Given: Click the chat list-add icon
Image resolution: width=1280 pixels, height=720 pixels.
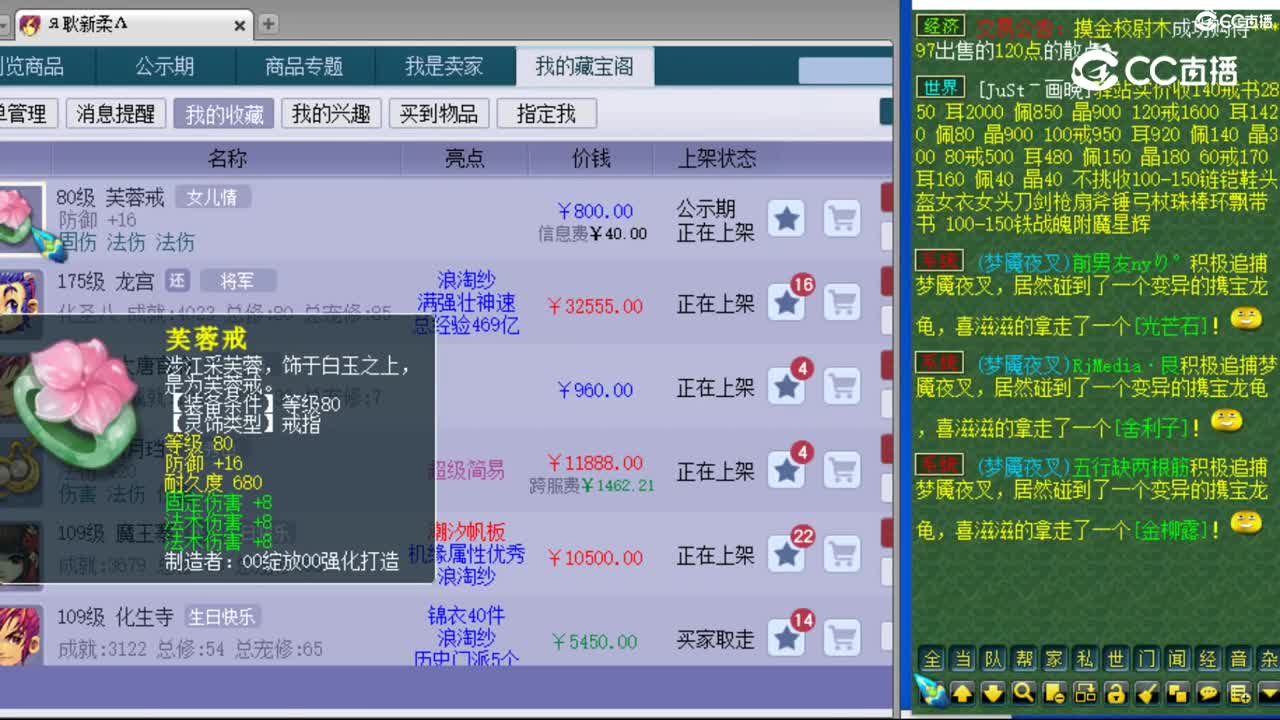Looking at the screenshot, I should click(x=1239, y=692).
